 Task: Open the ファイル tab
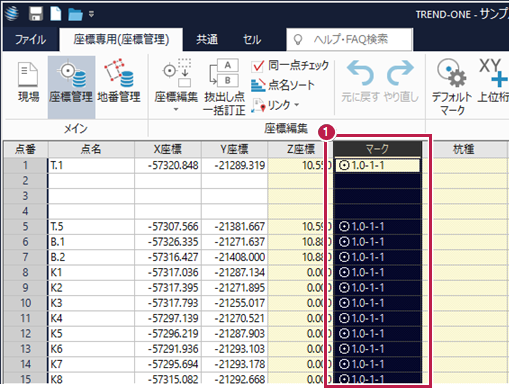point(30,40)
